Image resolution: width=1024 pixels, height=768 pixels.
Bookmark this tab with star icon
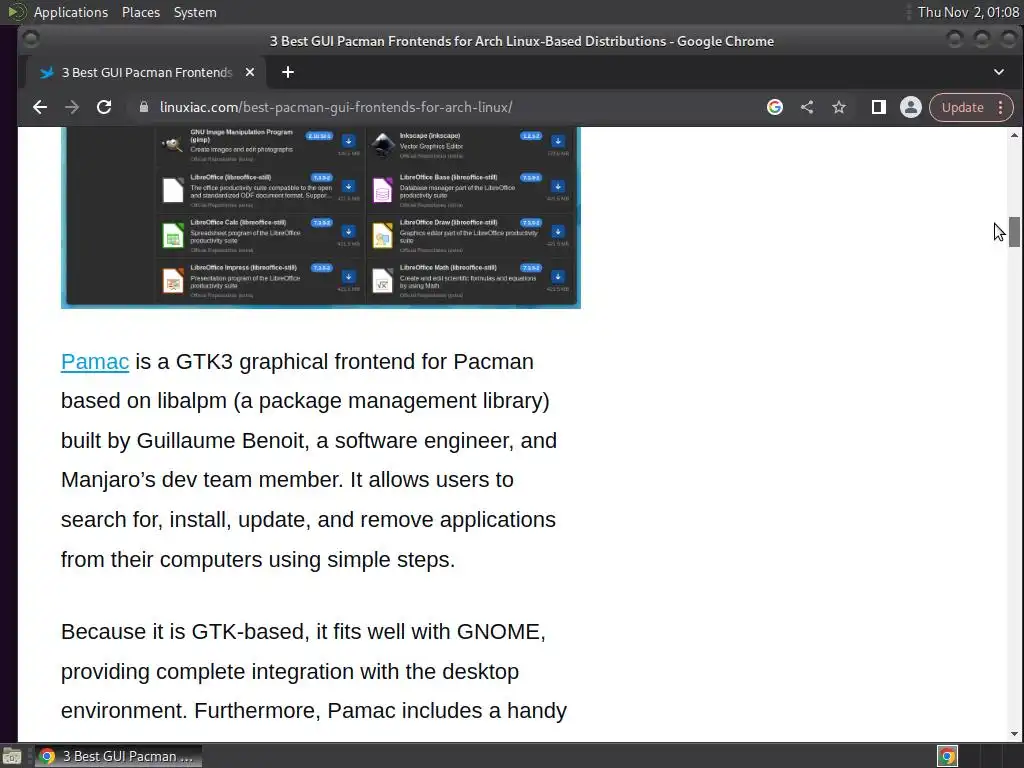tap(839, 108)
